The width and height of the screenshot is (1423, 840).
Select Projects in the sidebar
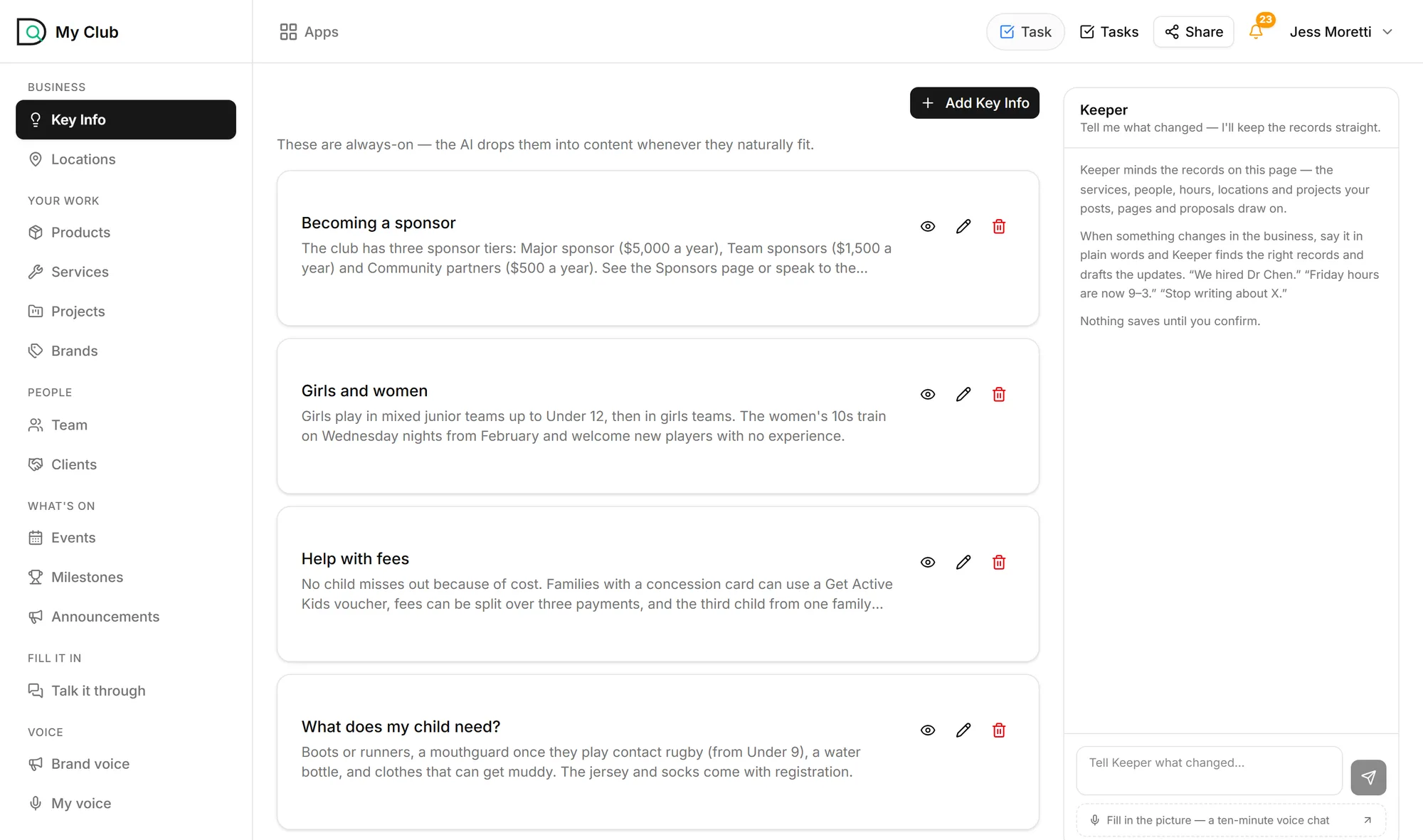click(x=126, y=312)
